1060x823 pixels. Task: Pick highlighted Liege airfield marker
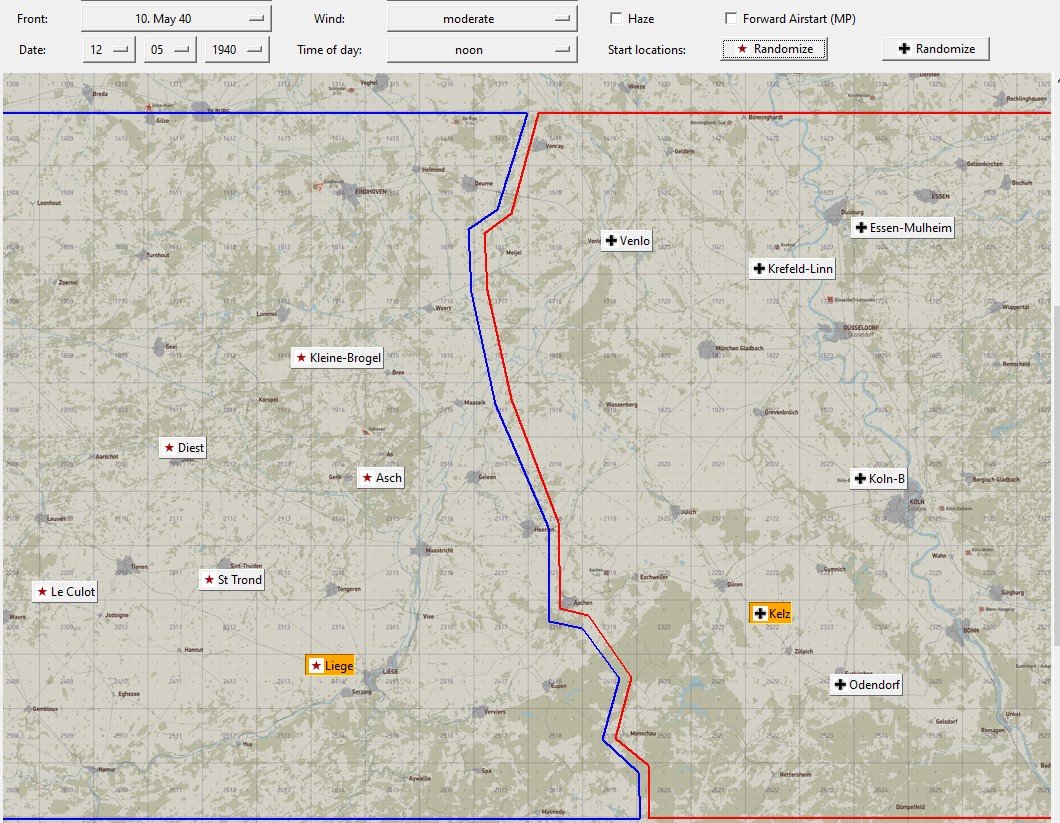pos(330,665)
